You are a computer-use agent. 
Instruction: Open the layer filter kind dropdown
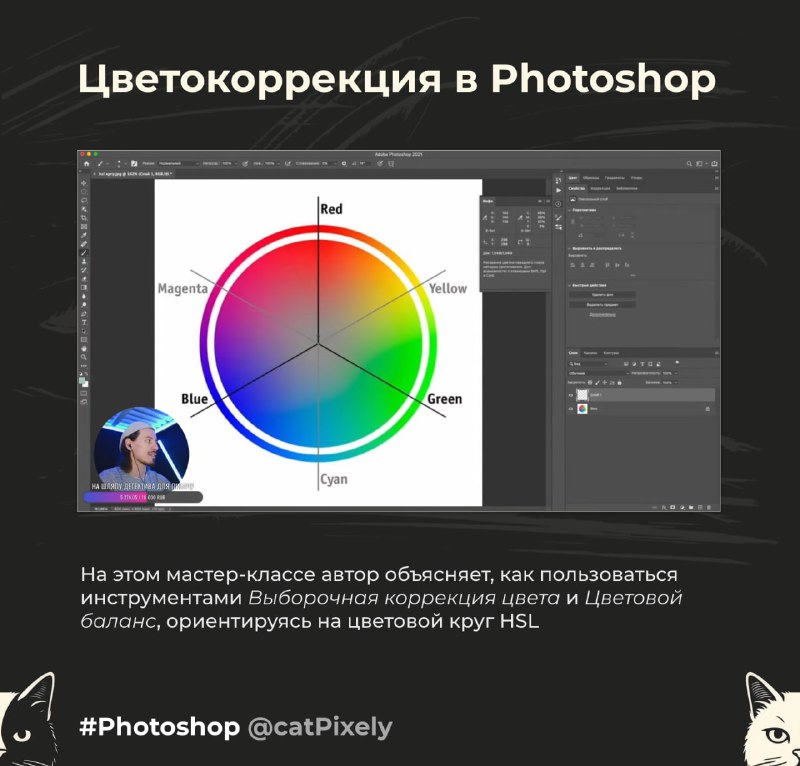point(588,364)
